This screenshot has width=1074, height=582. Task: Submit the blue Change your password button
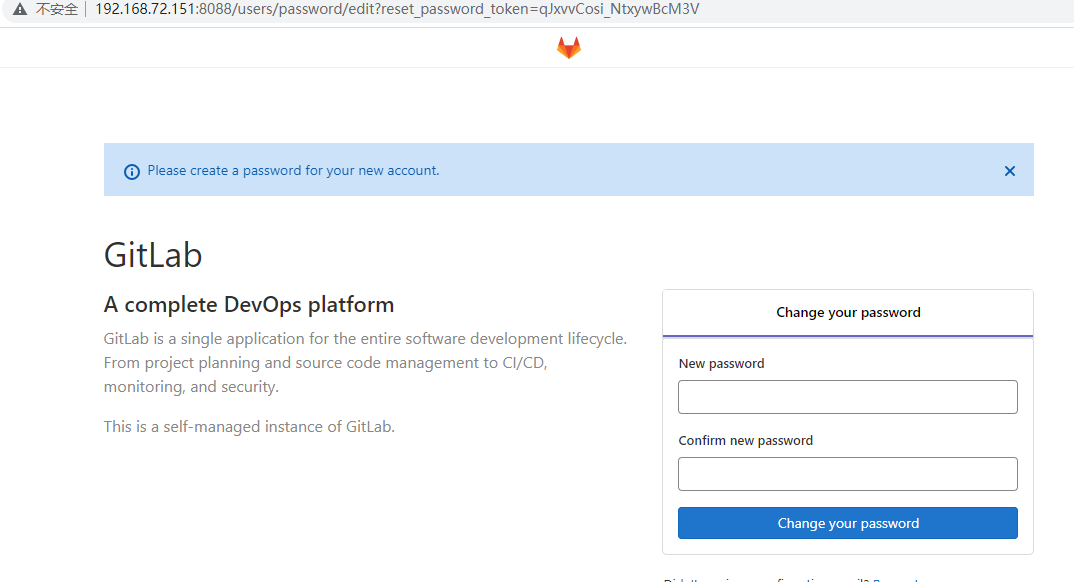(847, 523)
